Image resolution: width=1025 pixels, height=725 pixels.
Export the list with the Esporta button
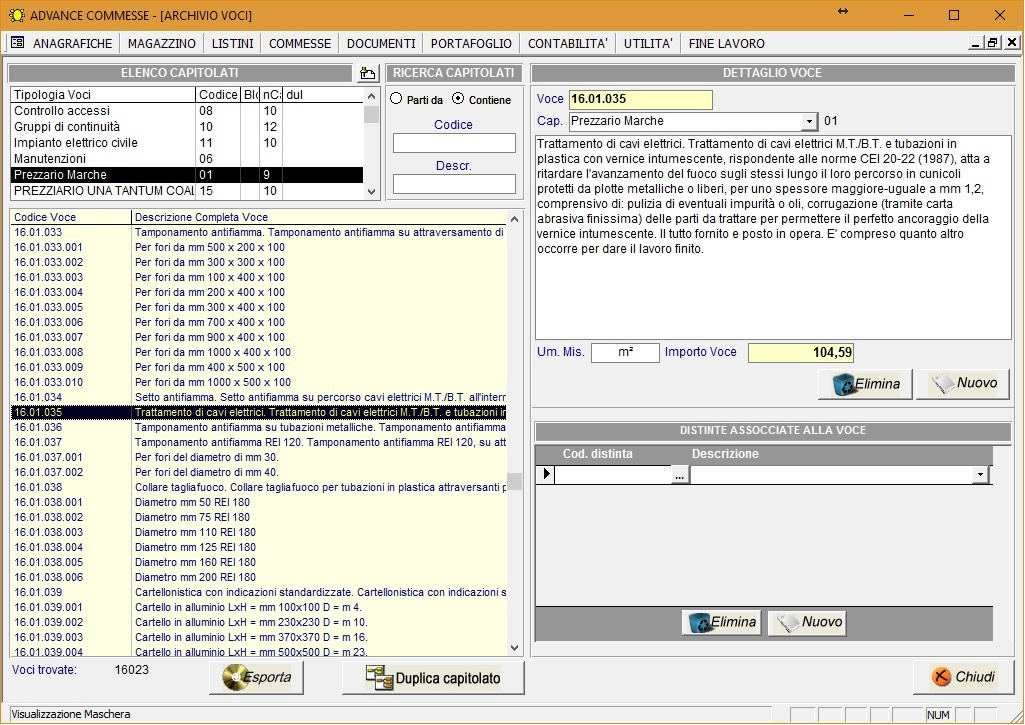coord(256,677)
